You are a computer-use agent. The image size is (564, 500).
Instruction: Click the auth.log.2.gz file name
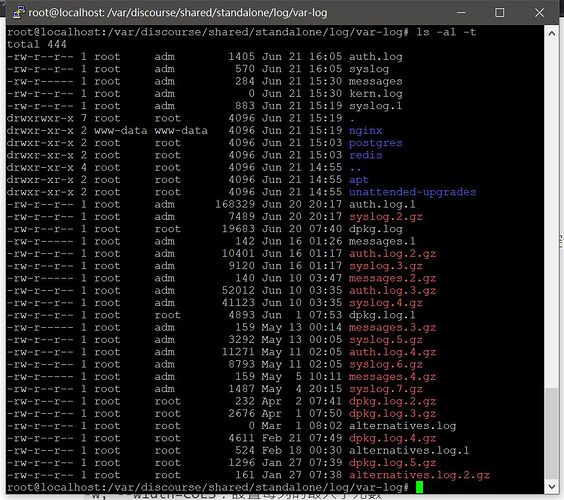click(392, 254)
